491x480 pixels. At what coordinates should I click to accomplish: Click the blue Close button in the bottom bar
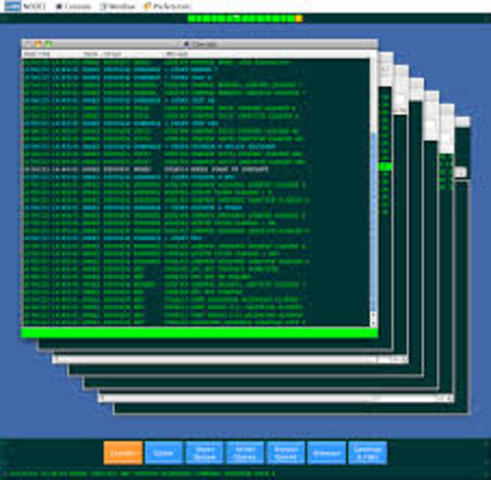(x=164, y=453)
